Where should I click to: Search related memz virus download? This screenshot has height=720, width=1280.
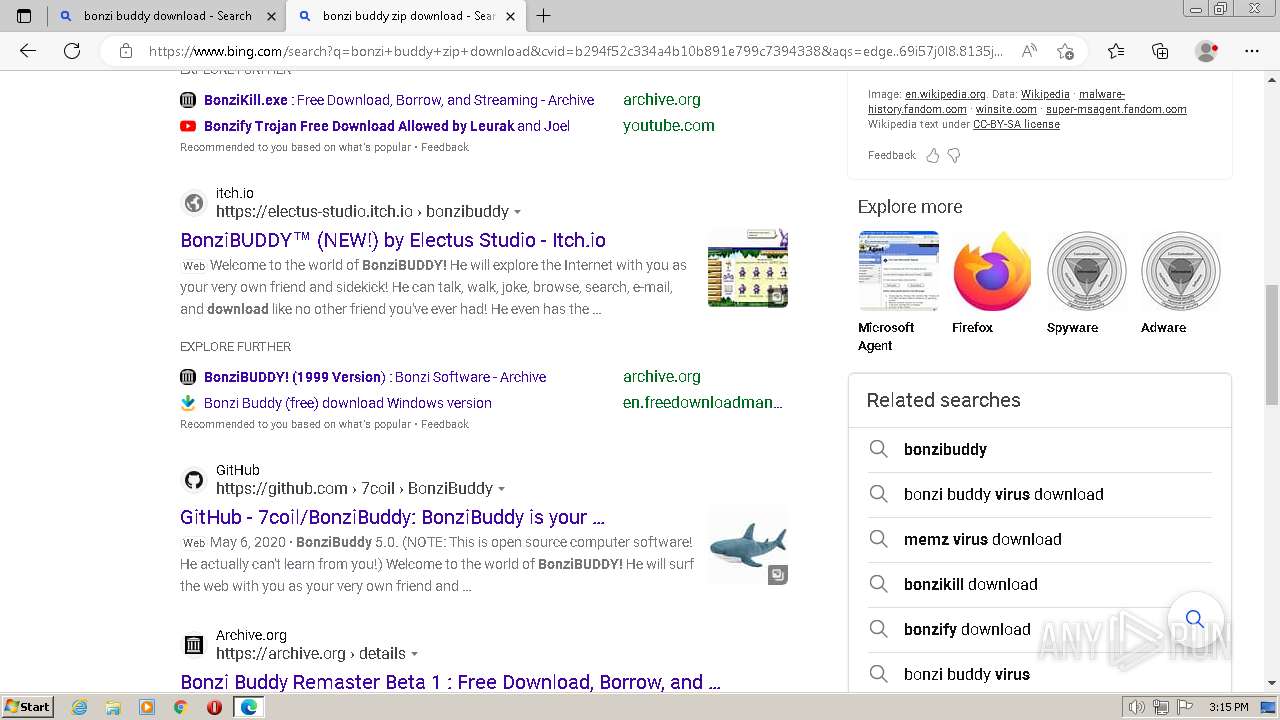(x=1040, y=540)
